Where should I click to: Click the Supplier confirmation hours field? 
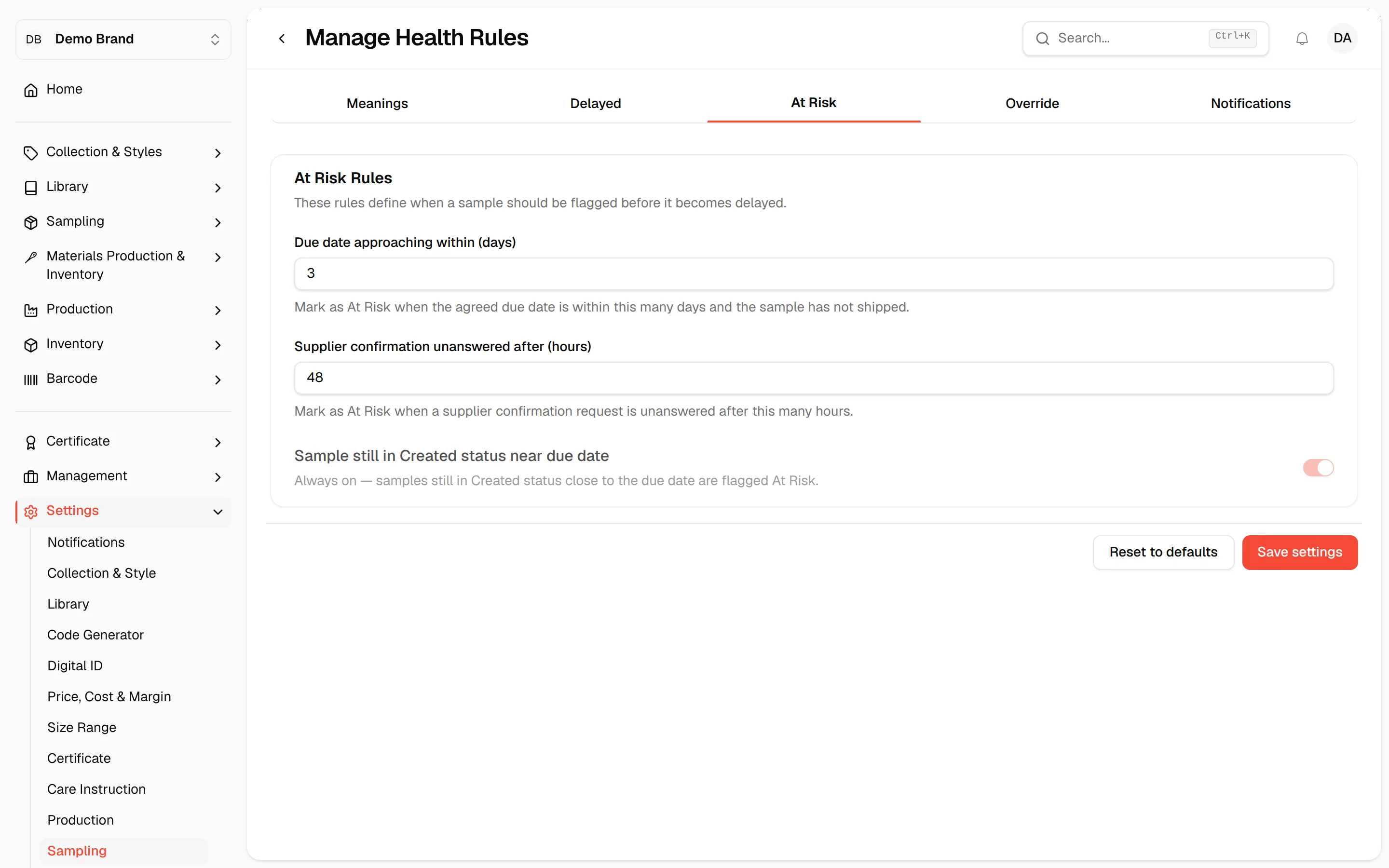(x=813, y=378)
